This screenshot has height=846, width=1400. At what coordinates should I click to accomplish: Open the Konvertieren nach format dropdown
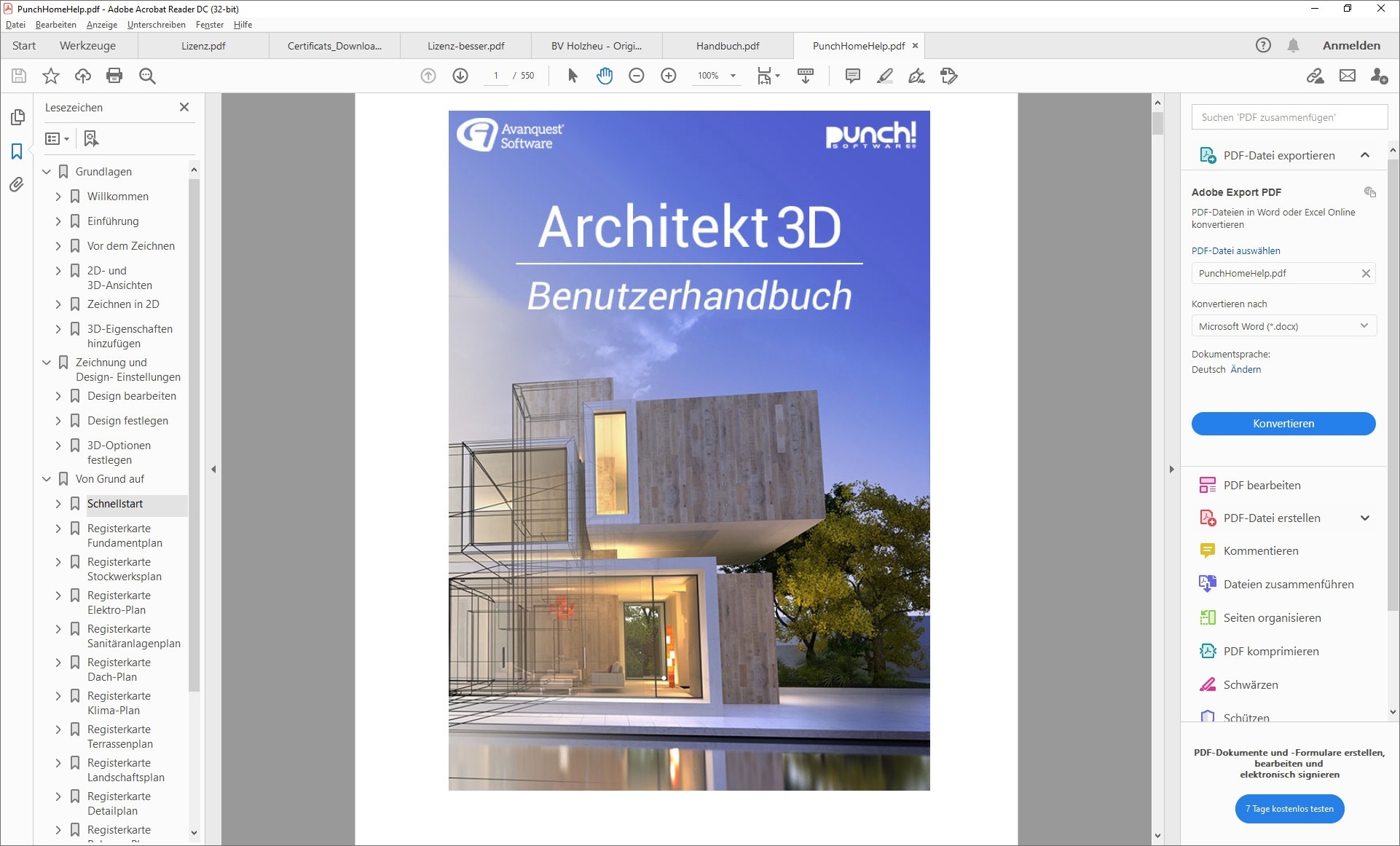tap(1283, 326)
